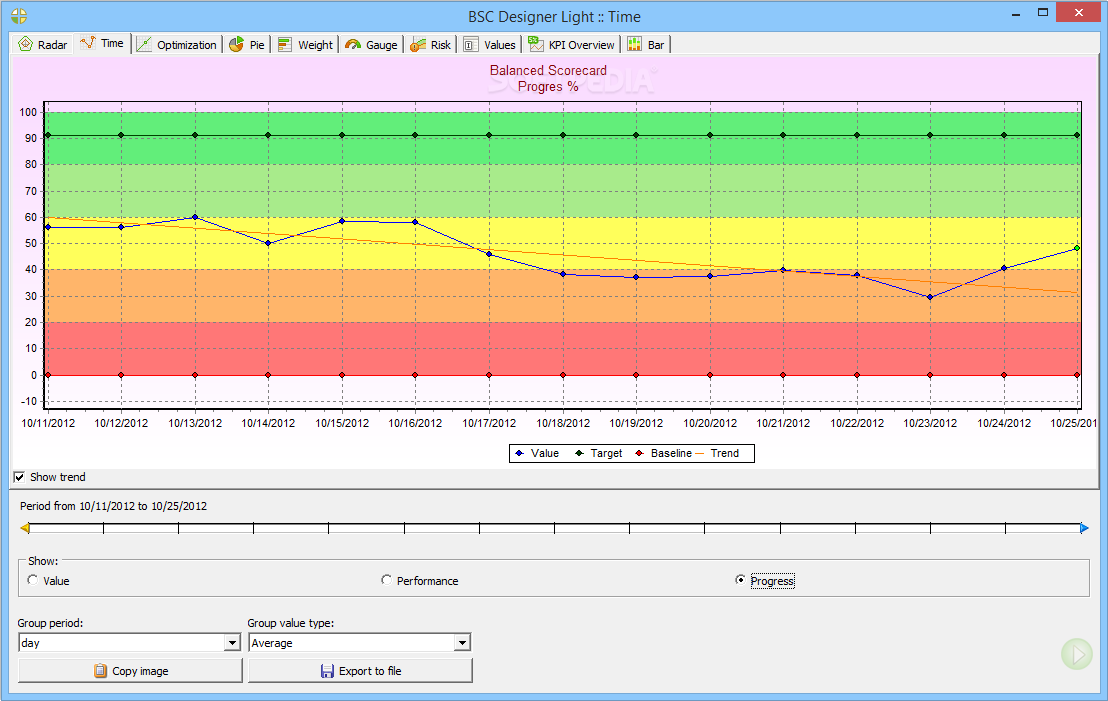Viewport: 1108px width, 701px height.
Task: Switch to the Optimization tab
Action: tap(177, 45)
